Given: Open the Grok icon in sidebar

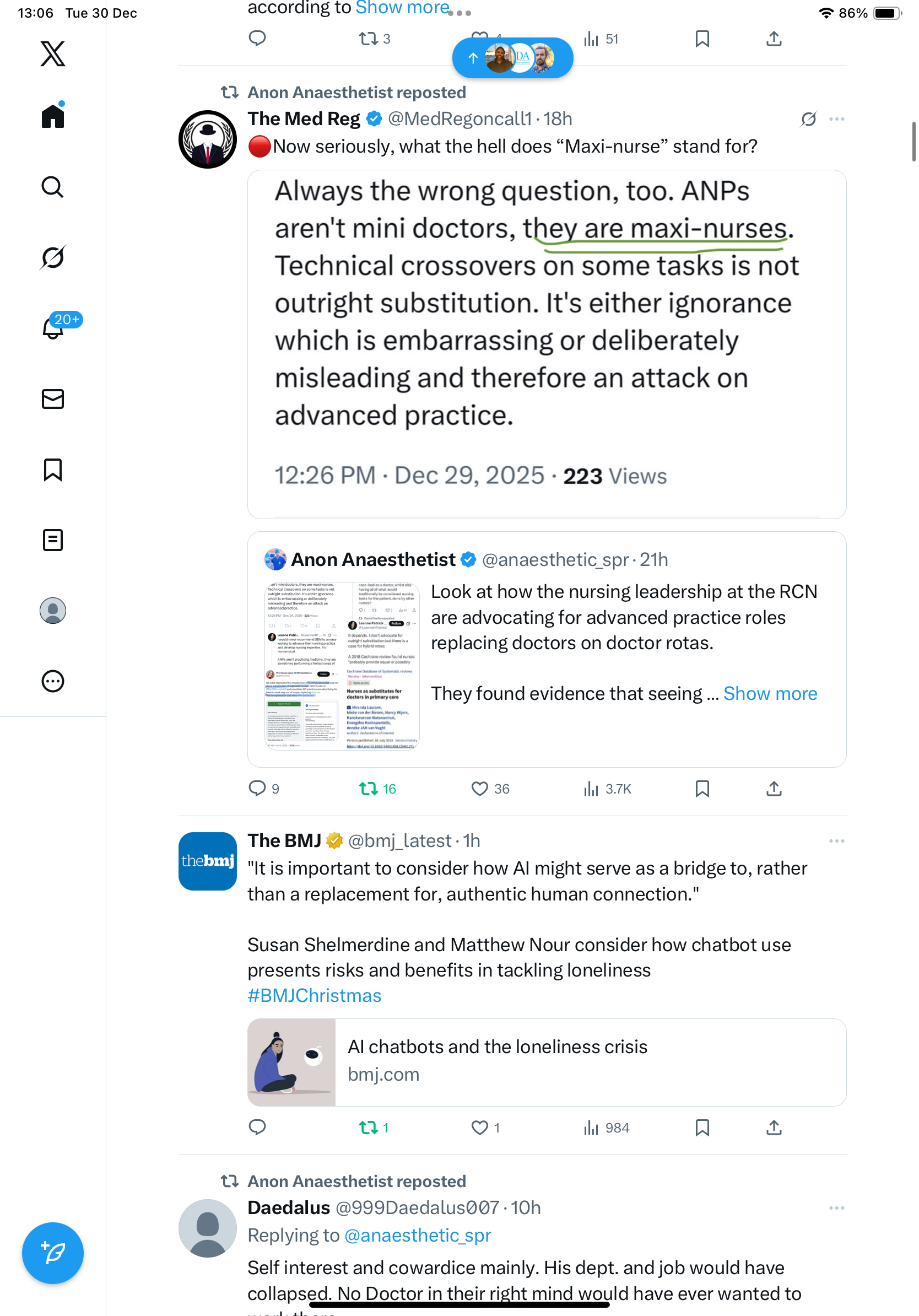Looking at the screenshot, I should (x=53, y=257).
